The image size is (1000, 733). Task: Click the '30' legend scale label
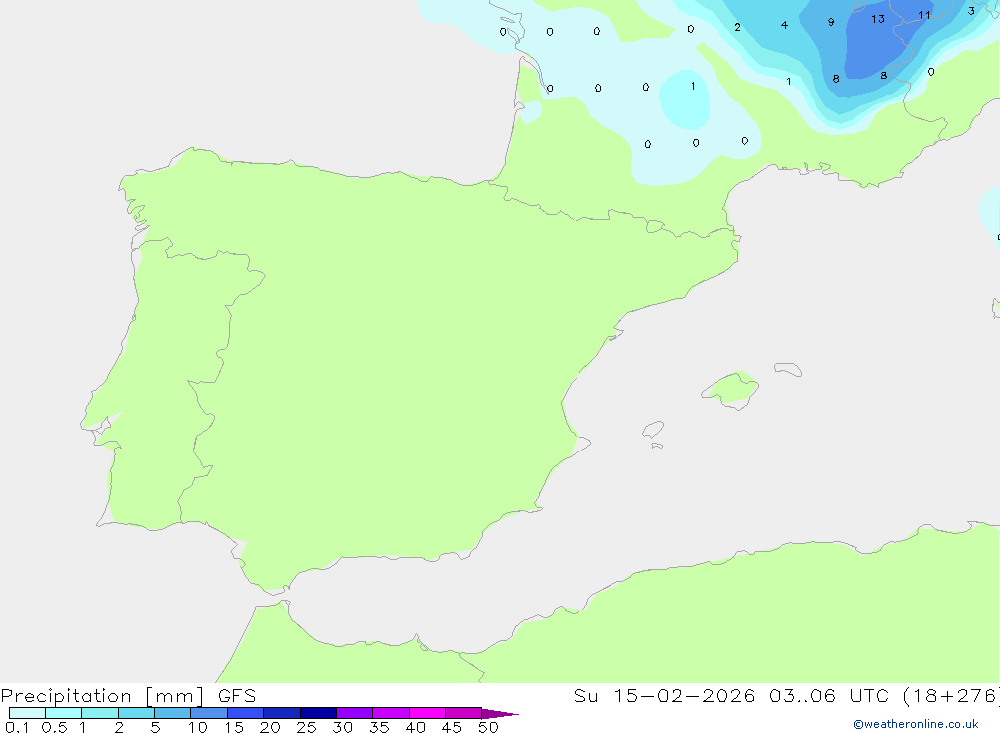coord(342,727)
